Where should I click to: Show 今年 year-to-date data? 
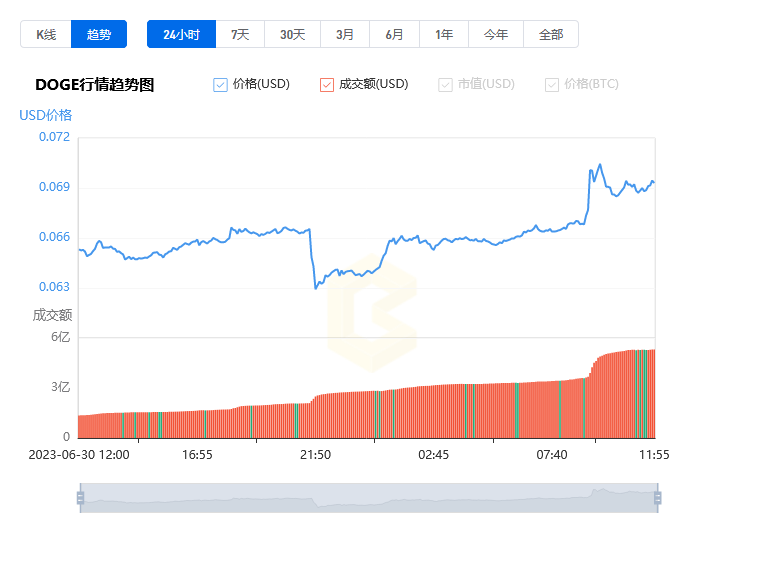tap(496, 34)
